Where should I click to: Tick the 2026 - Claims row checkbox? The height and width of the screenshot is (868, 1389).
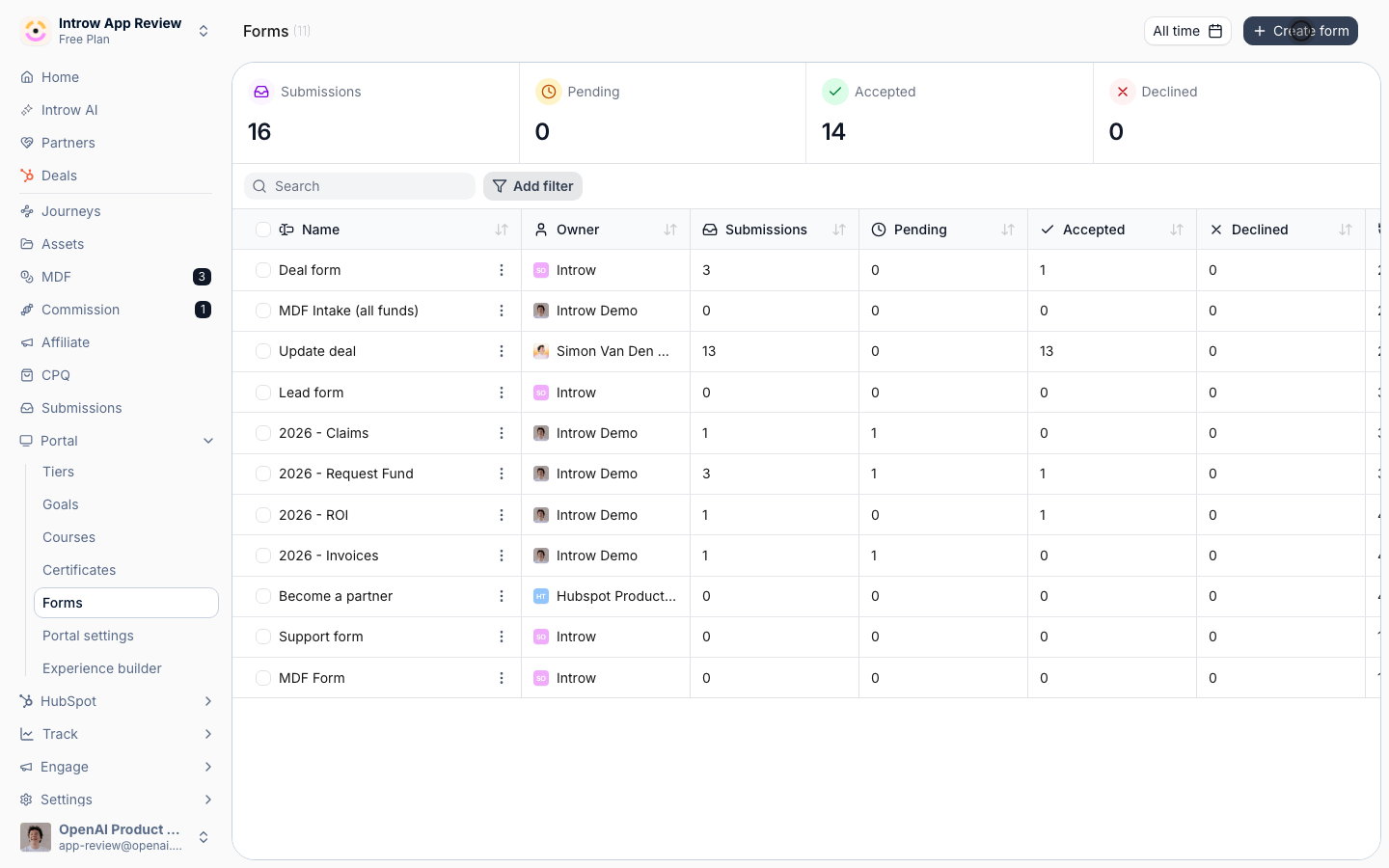(263, 433)
